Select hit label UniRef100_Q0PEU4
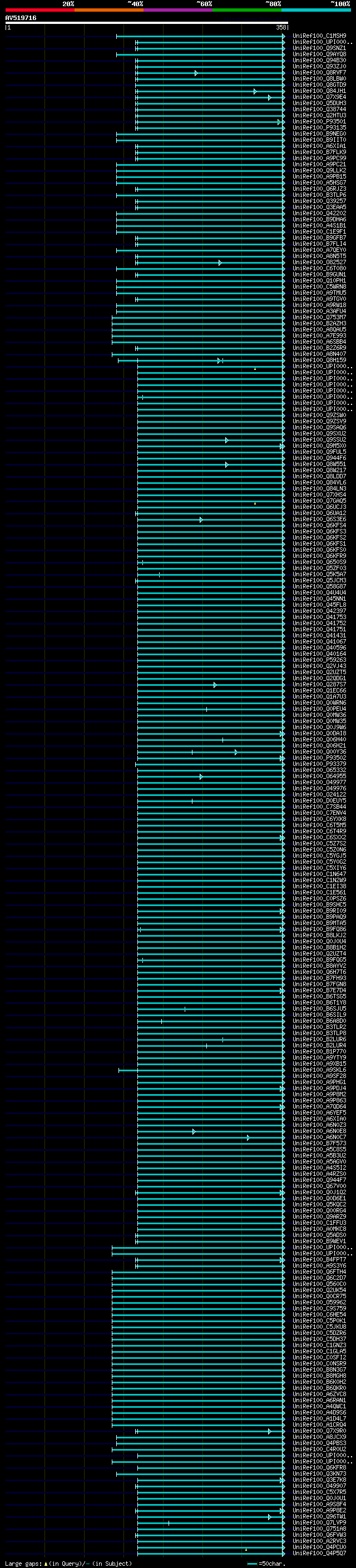Viewport: 356px width, 1568px height. click(x=319, y=709)
